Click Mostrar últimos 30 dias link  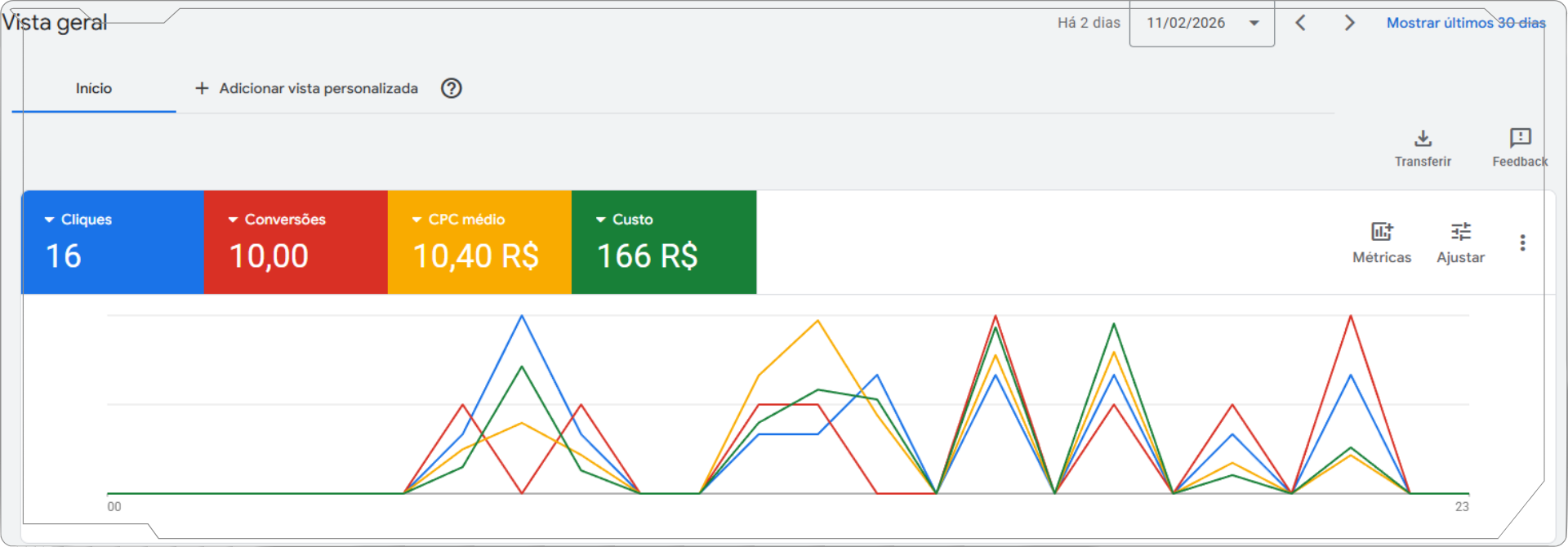pos(1466,23)
